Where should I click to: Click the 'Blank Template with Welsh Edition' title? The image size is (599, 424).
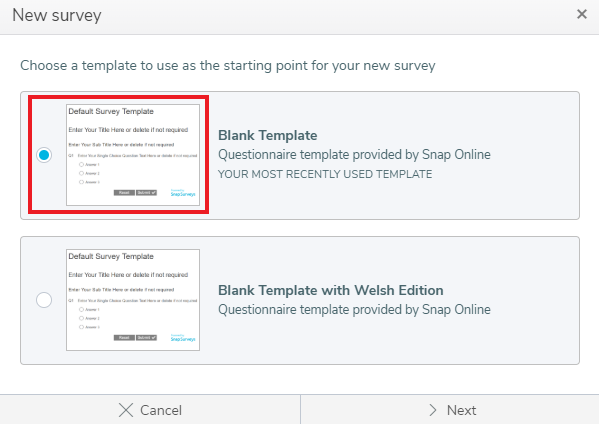click(330, 290)
